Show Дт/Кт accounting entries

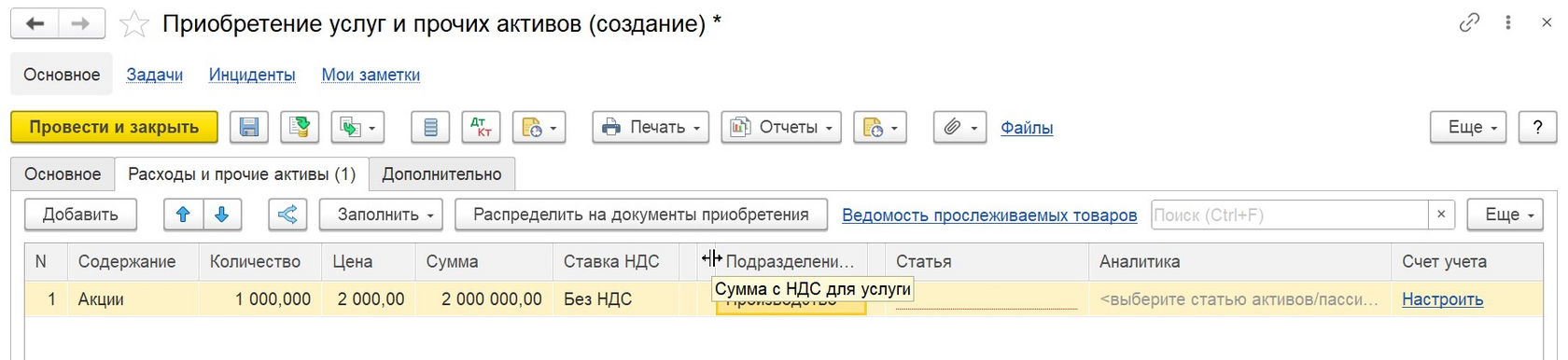pos(481,128)
